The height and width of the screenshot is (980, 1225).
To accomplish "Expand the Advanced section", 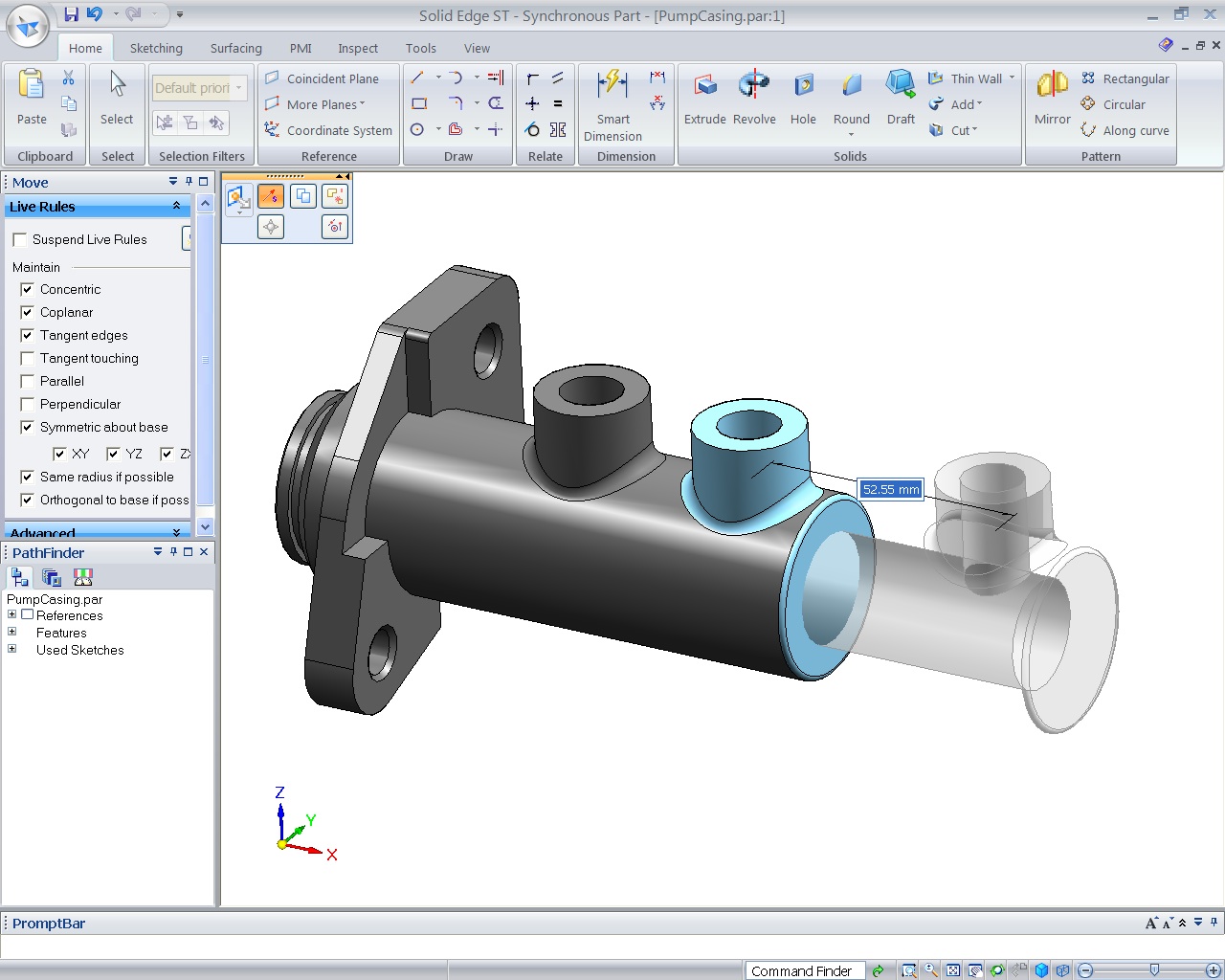I will 176,532.
